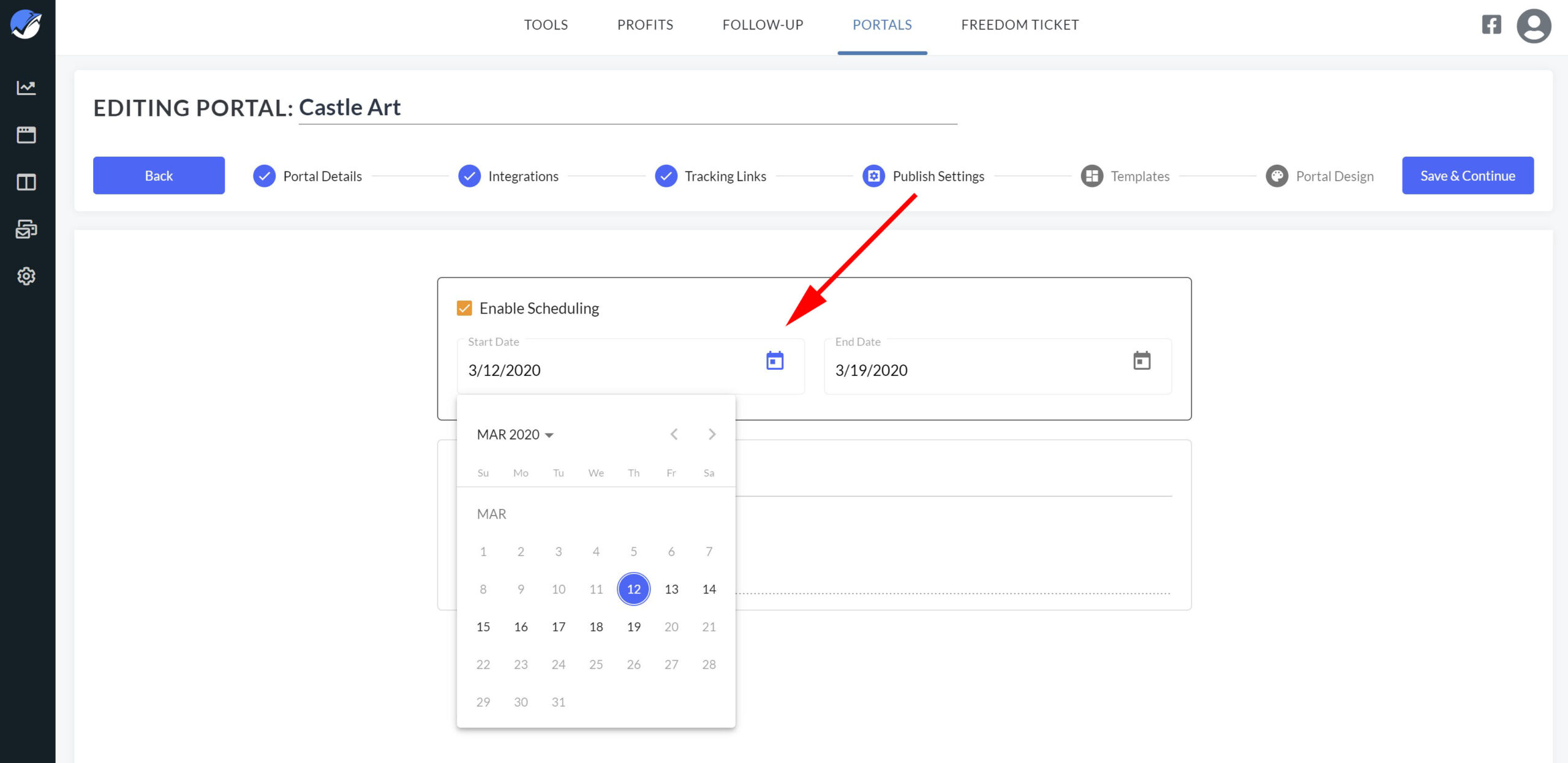Go to next month in calendar
The width and height of the screenshot is (1568, 763).
[712, 434]
